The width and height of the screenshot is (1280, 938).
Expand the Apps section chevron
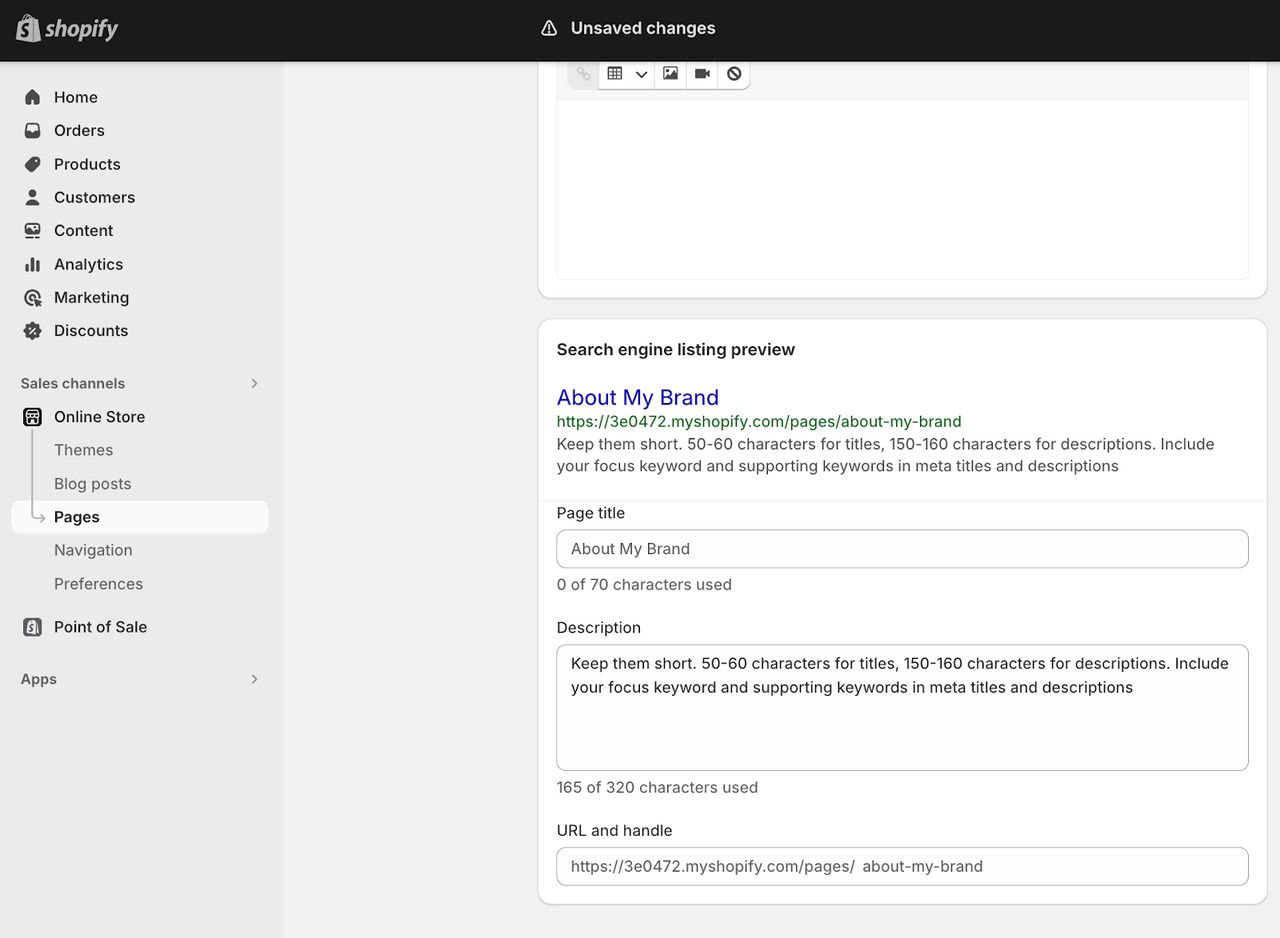coord(254,679)
